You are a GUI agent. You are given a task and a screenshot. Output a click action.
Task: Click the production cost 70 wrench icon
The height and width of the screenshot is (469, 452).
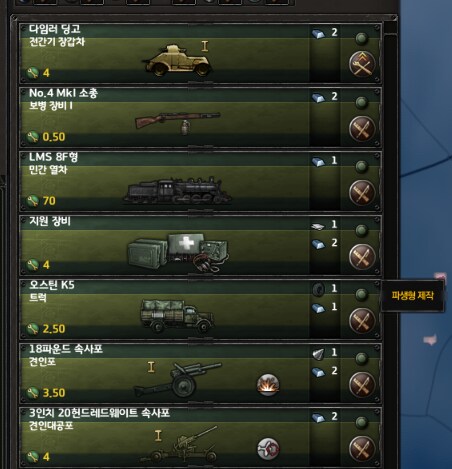point(33,201)
